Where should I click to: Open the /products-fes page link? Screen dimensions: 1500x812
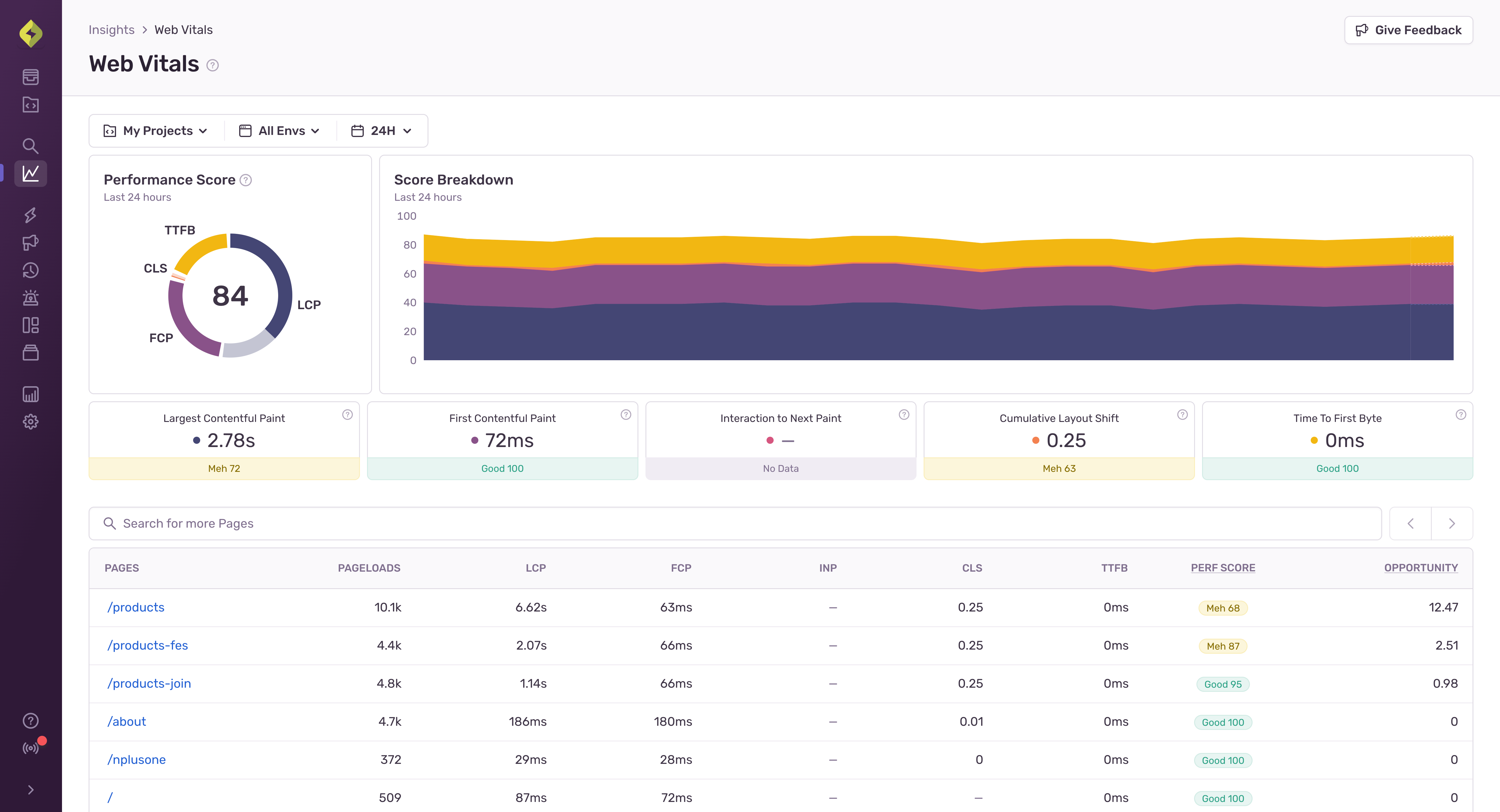click(x=147, y=645)
